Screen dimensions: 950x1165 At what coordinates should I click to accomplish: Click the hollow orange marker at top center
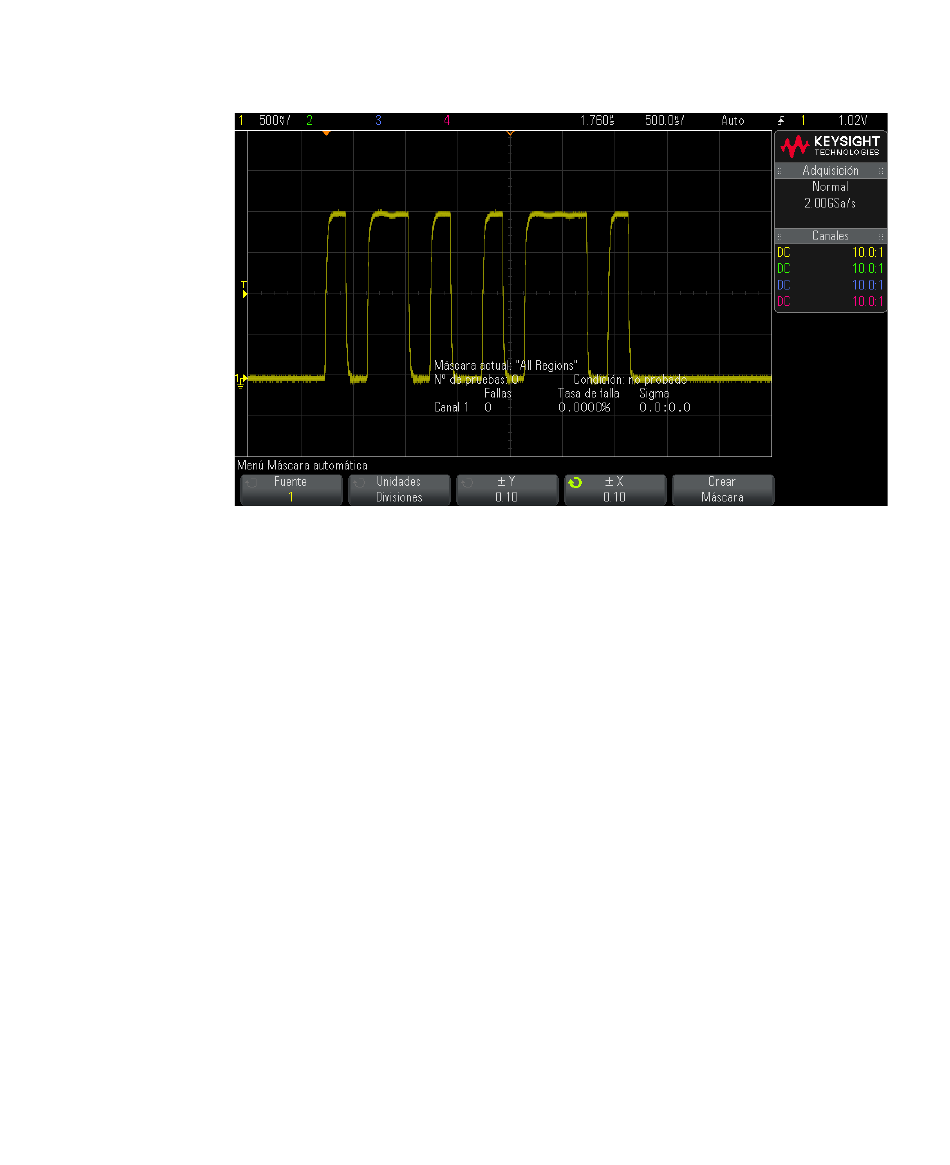click(510, 133)
